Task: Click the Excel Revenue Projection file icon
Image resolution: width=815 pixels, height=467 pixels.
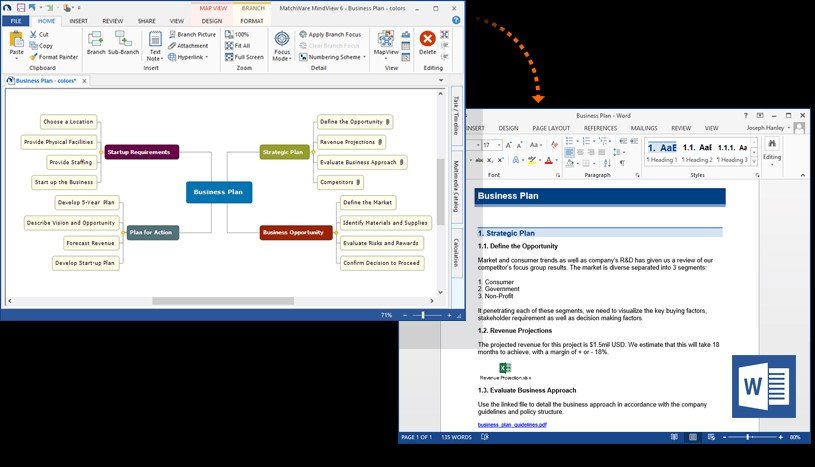Action: click(x=505, y=368)
